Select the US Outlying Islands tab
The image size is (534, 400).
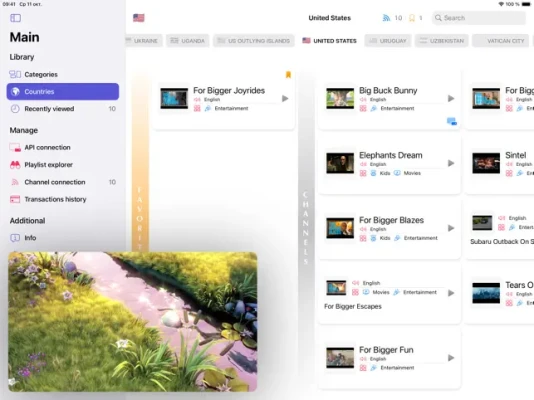click(x=254, y=41)
